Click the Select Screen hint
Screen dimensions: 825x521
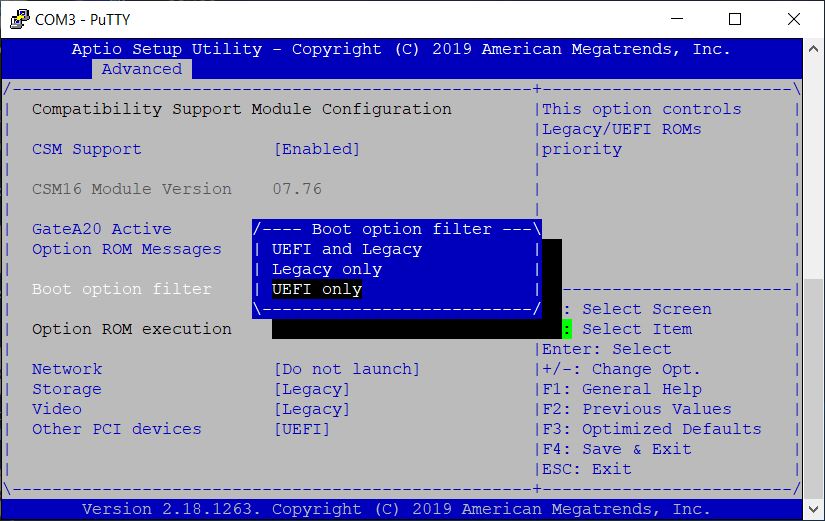[647, 309]
